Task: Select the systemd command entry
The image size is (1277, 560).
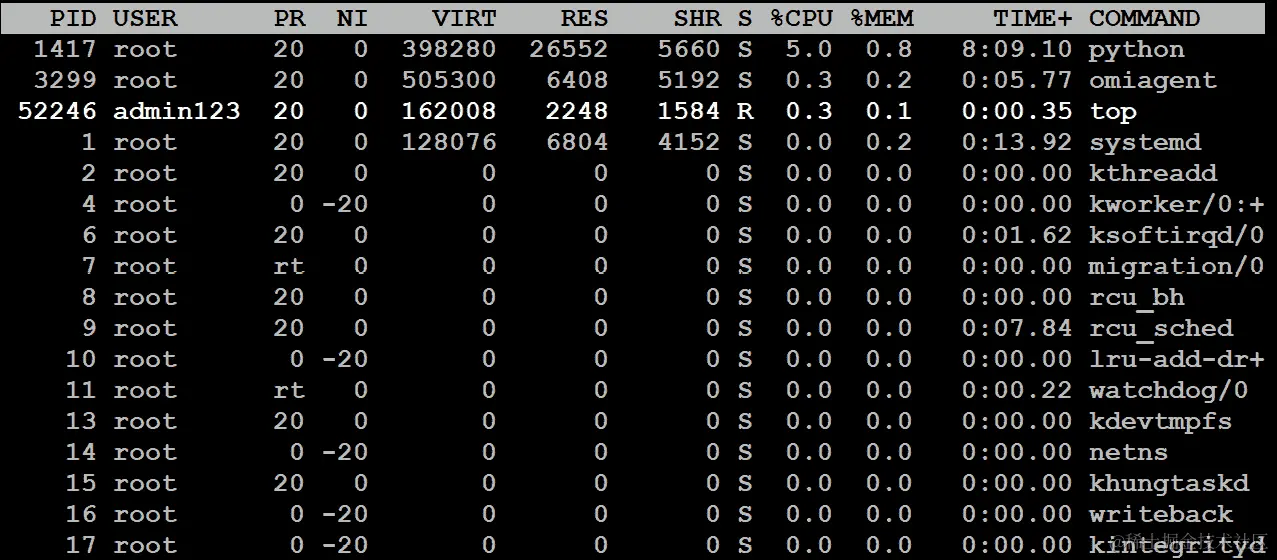Action: click(1144, 143)
